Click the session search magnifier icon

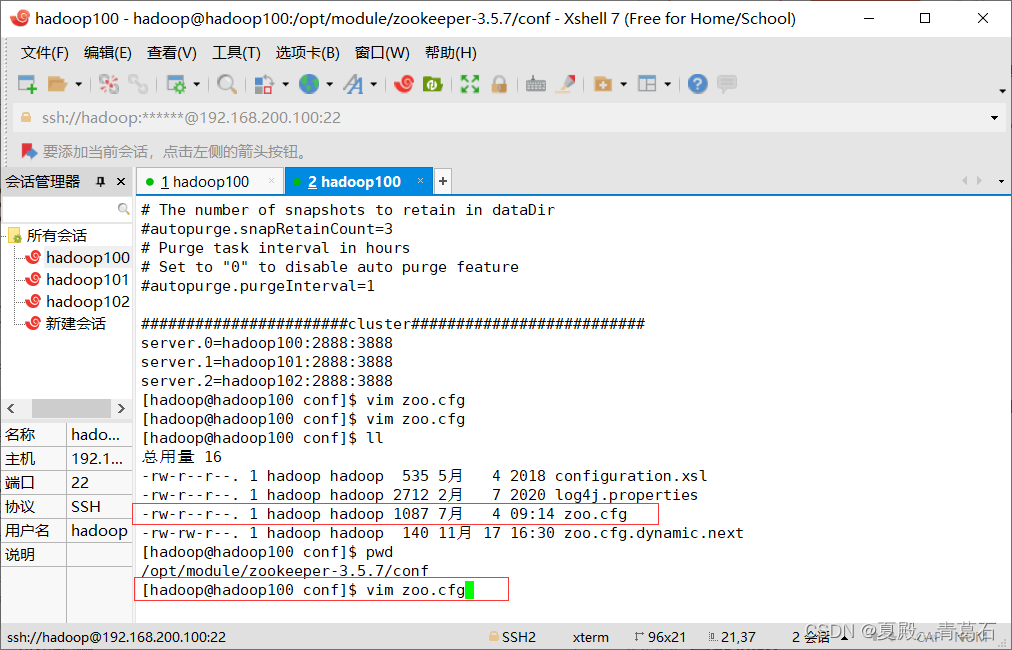(123, 208)
